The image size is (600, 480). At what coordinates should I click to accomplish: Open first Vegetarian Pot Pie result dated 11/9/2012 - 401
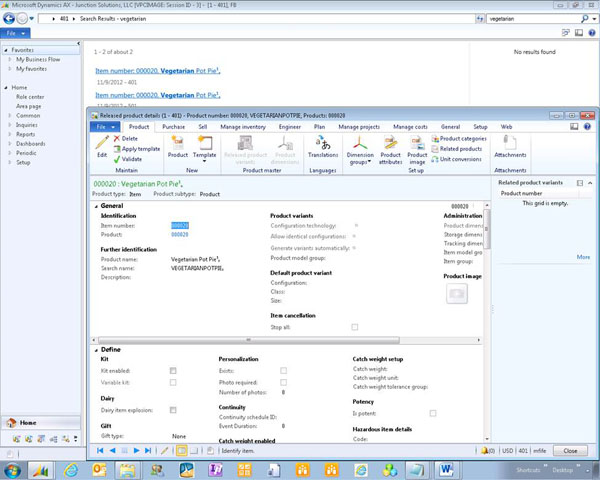coord(158,71)
